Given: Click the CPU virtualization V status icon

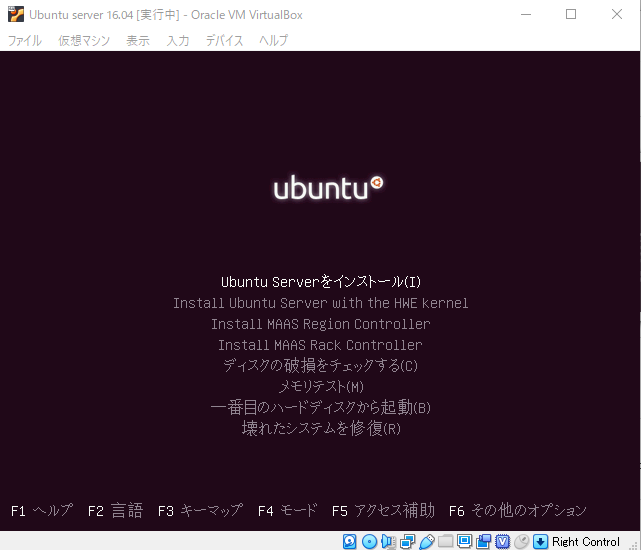Looking at the screenshot, I should 502,541.
